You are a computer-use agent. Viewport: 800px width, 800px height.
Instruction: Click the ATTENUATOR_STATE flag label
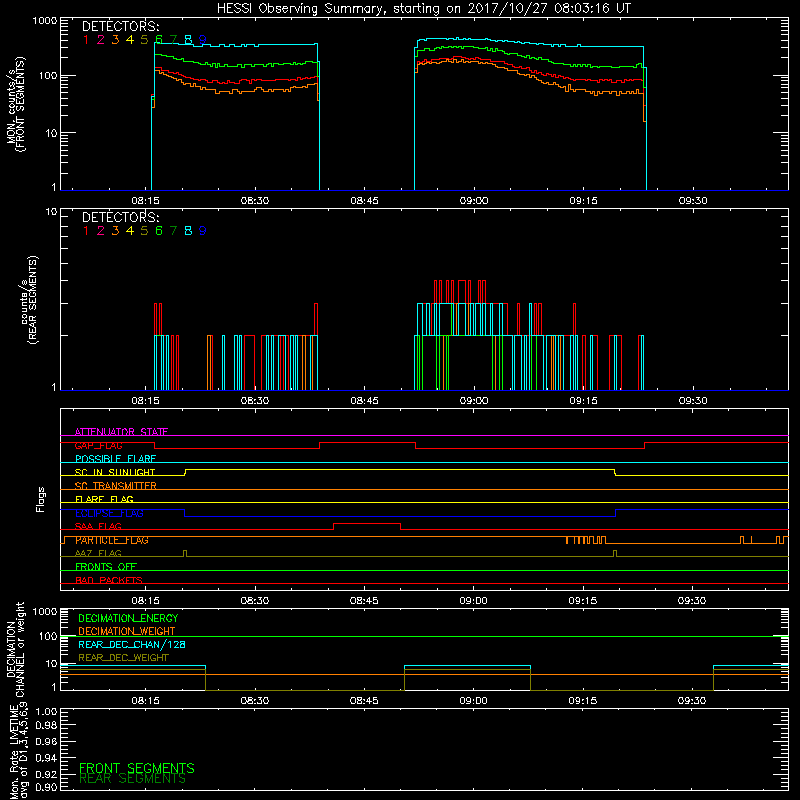[x=121, y=432]
